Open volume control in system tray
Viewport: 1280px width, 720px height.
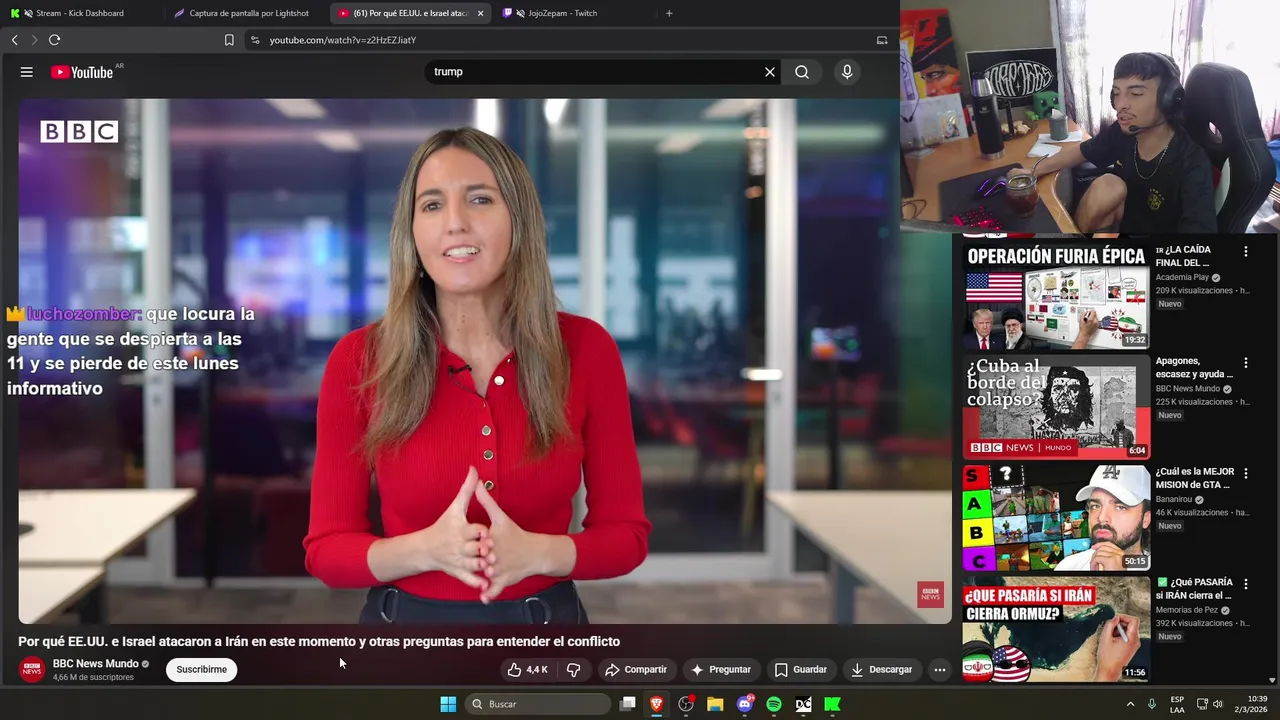[x=1218, y=704]
